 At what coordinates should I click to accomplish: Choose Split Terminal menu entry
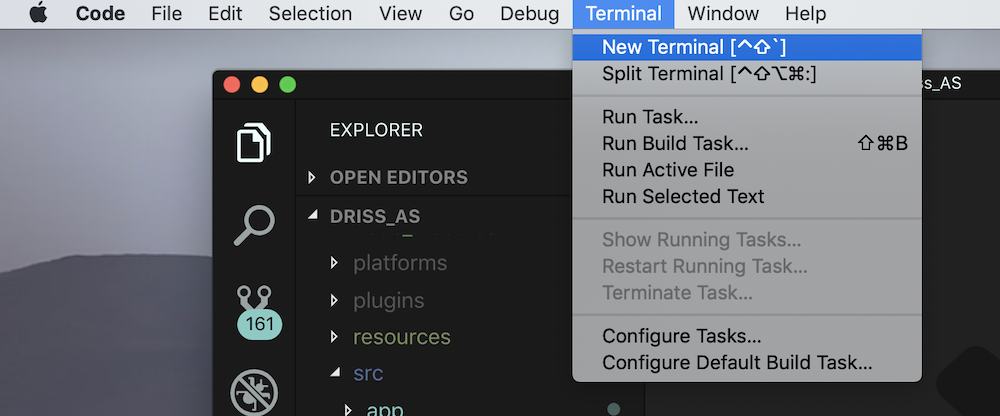point(747,74)
